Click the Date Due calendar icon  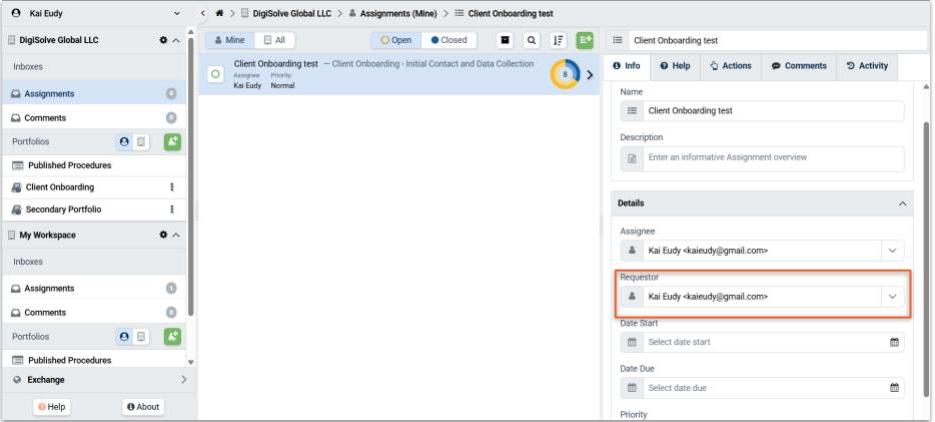894,387
